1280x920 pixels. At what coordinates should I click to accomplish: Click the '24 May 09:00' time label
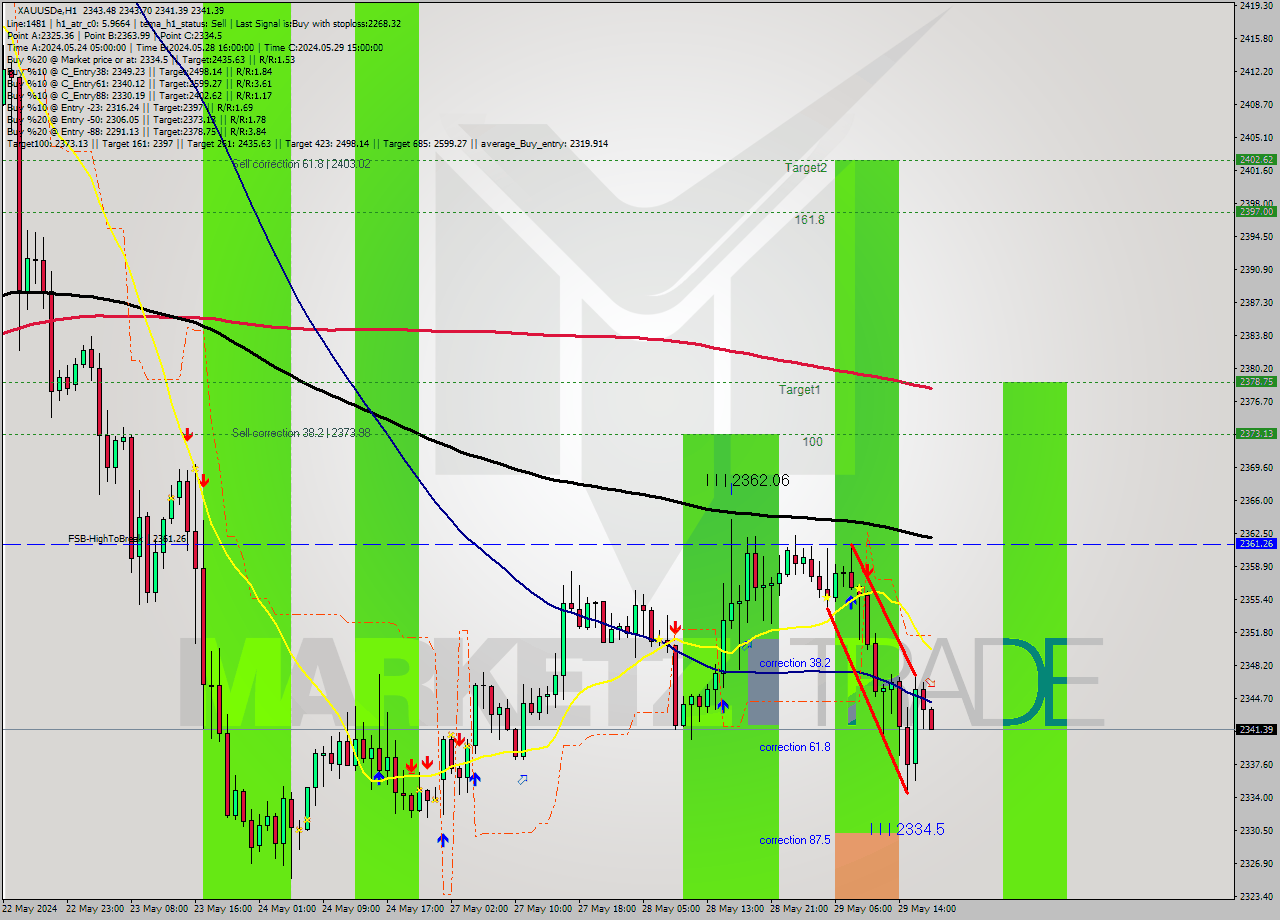pyautogui.click(x=350, y=909)
